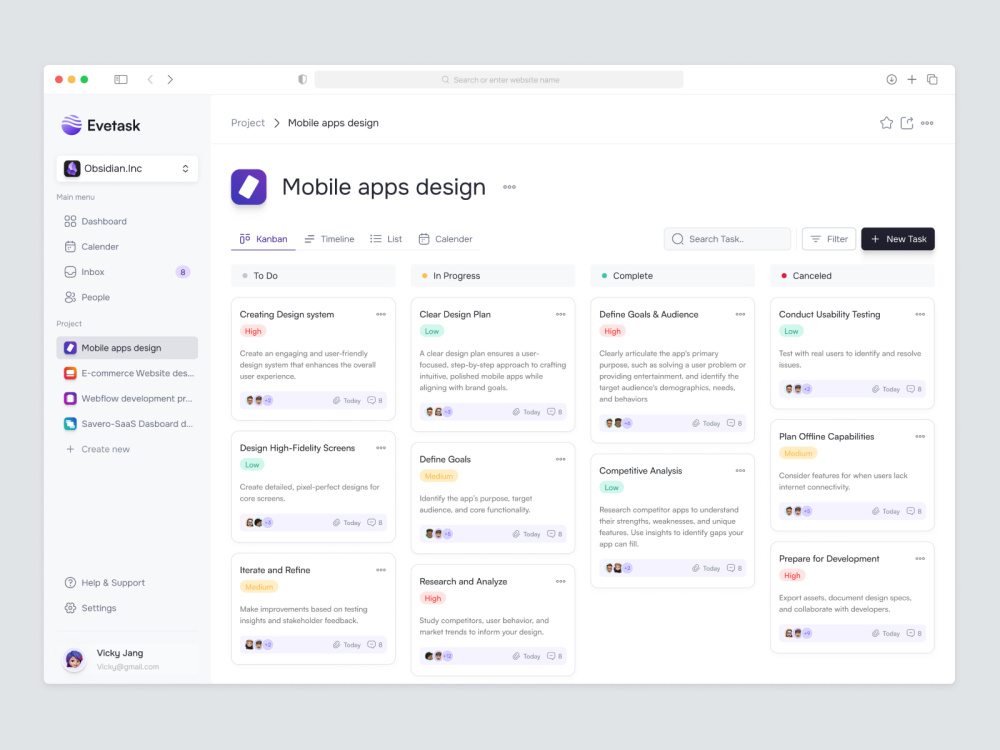Viewport: 1000px width, 750px height.
Task: Click the purple project icon beside title
Action: tap(249, 187)
